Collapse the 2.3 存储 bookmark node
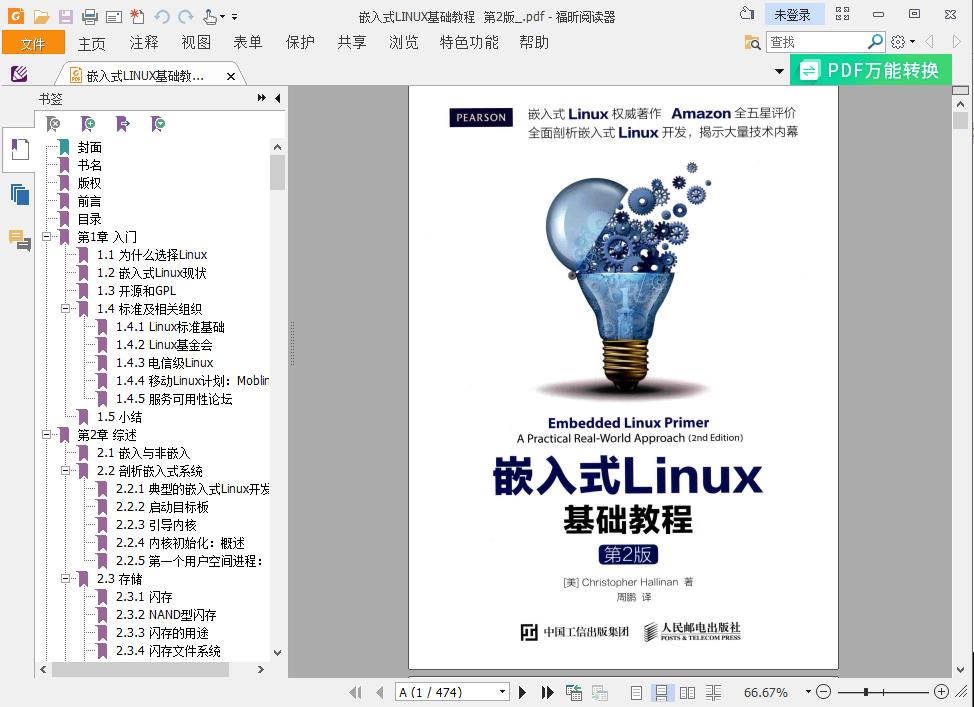974x707 pixels. pos(65,578)
